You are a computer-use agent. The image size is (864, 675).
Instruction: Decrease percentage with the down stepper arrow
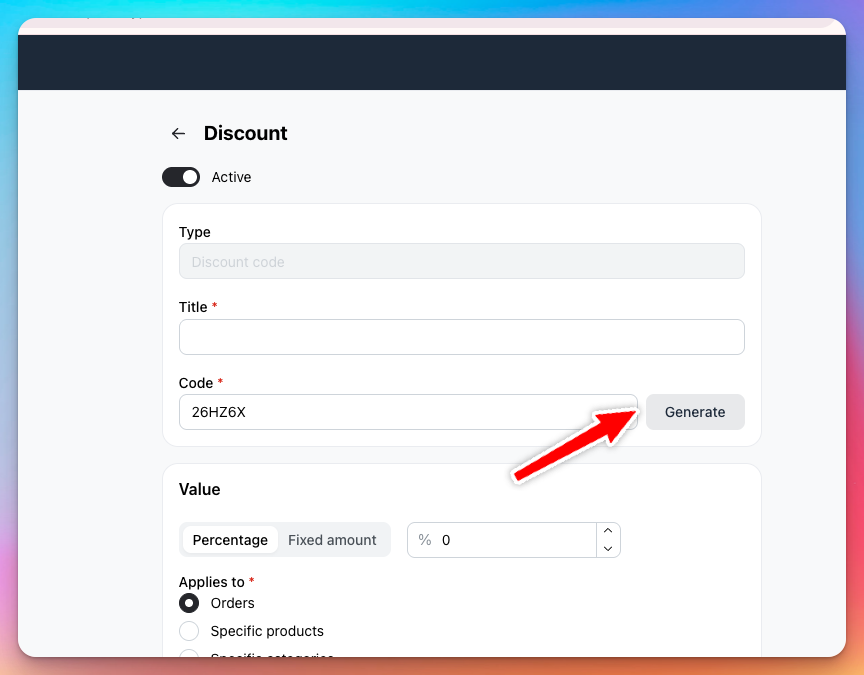608,549
